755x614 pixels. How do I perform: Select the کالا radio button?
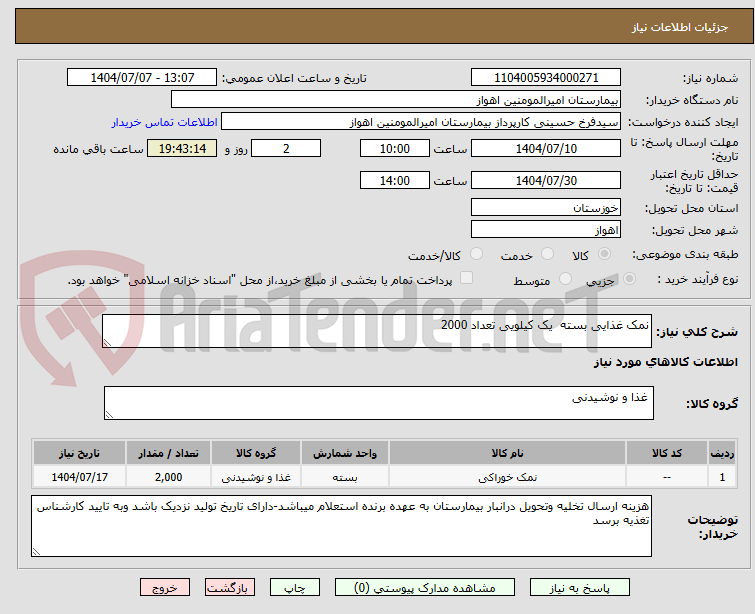pos(604,254)
